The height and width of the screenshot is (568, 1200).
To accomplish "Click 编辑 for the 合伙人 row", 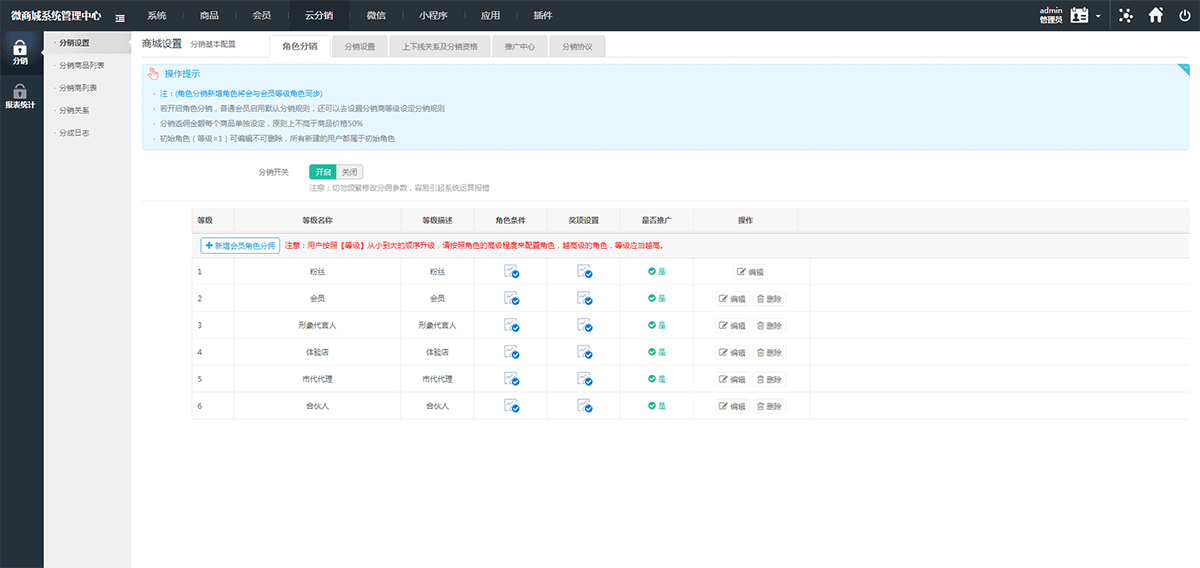I will [732, 406].
